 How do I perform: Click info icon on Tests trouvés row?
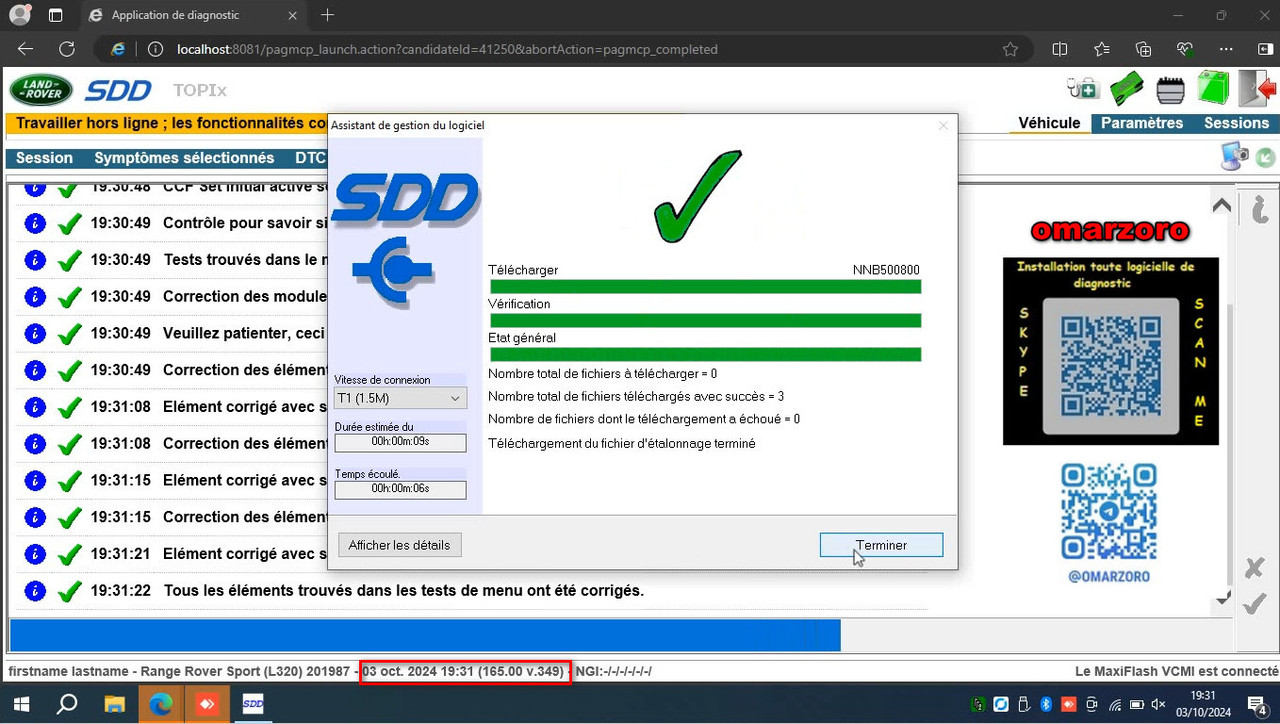pos(35,260)
